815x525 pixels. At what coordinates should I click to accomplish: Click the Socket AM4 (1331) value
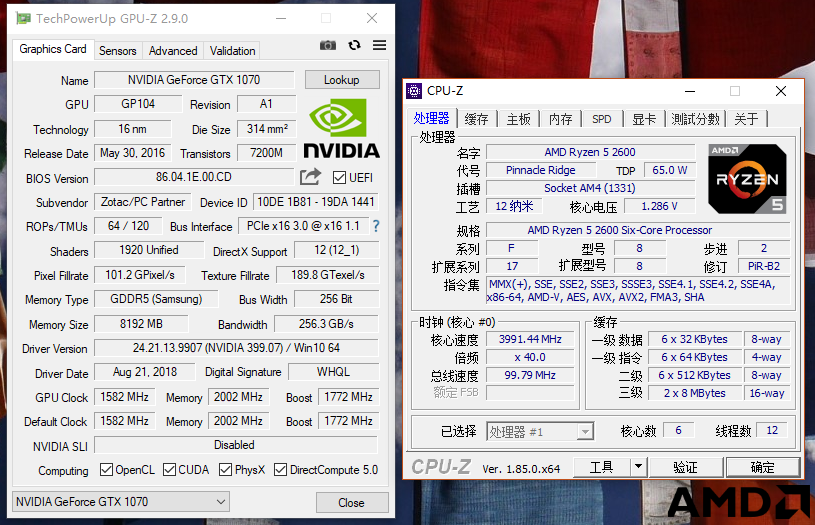point(590,188)
